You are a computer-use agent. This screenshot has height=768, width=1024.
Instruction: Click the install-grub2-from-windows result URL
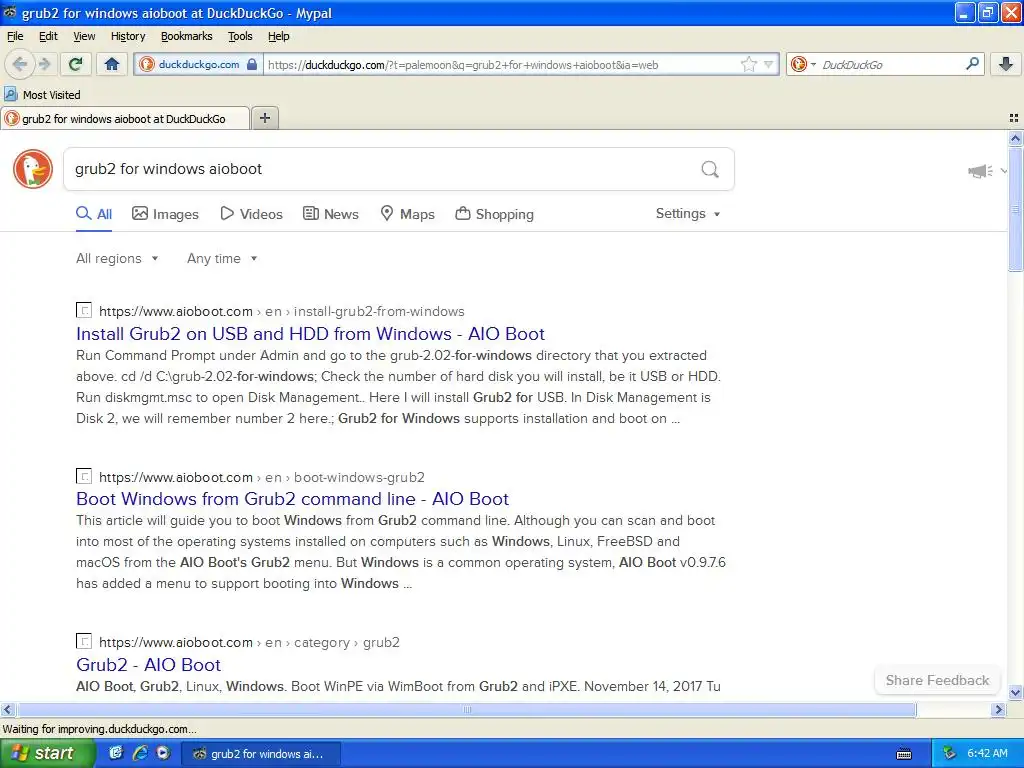click(x=281, y=312)
